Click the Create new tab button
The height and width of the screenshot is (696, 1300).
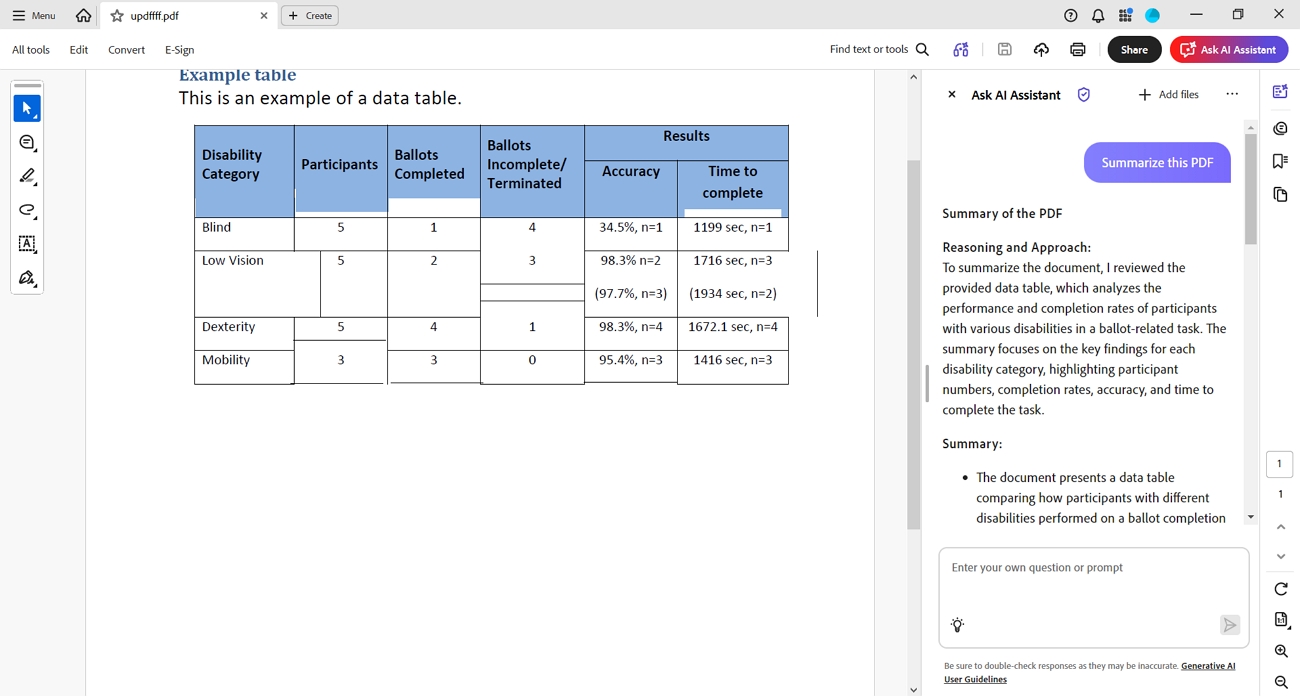pos(310,16)
